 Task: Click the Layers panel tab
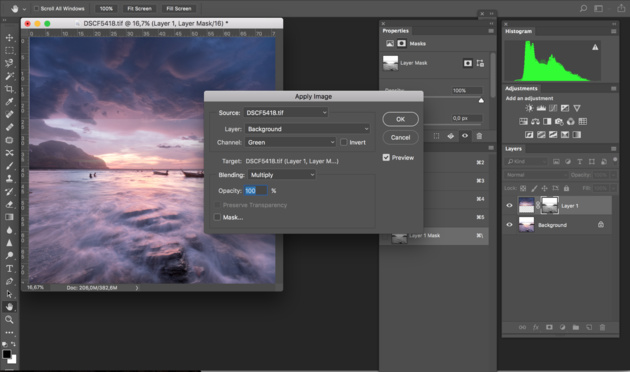point(513,149)
